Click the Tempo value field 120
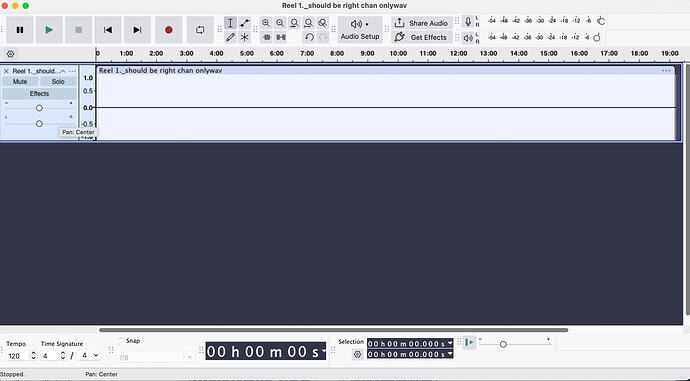The width and height of the screenshot is (690, 381). (x=18, y=355)
